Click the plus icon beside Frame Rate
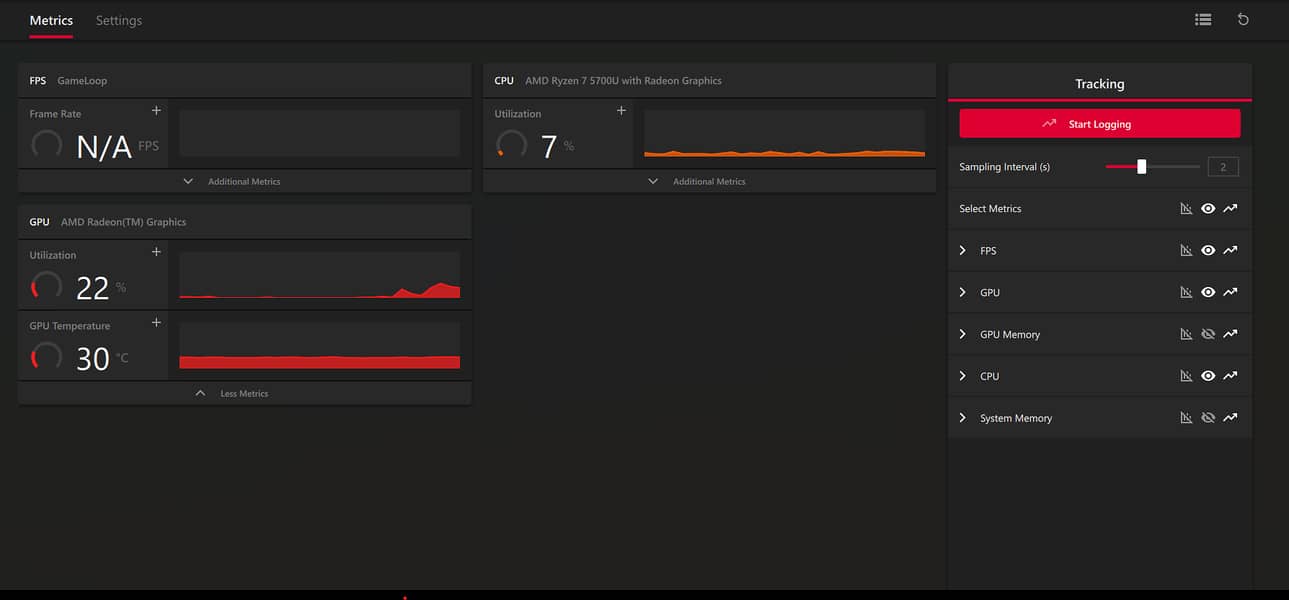 (x=156, y=111)
